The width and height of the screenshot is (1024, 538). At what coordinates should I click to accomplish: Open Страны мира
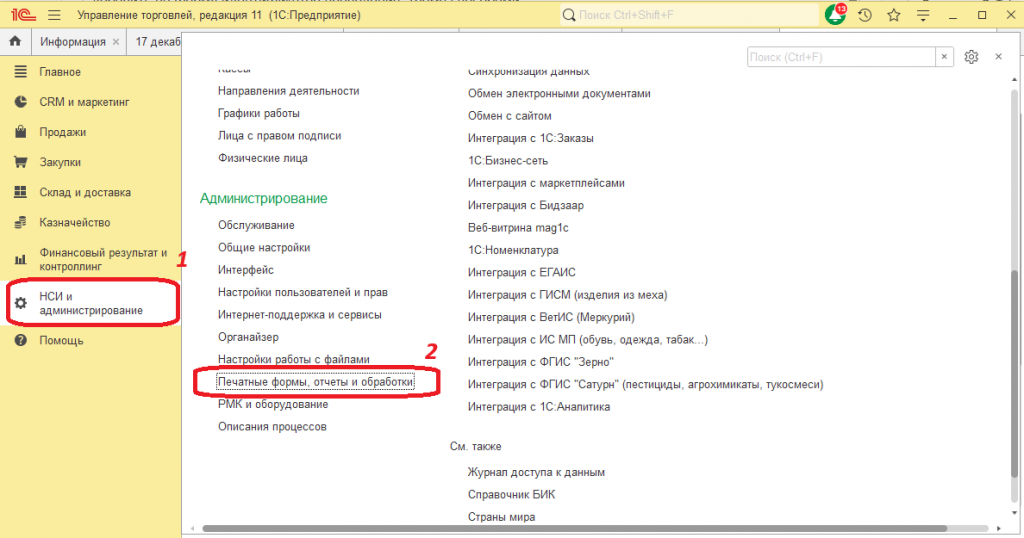pos(501,516)
